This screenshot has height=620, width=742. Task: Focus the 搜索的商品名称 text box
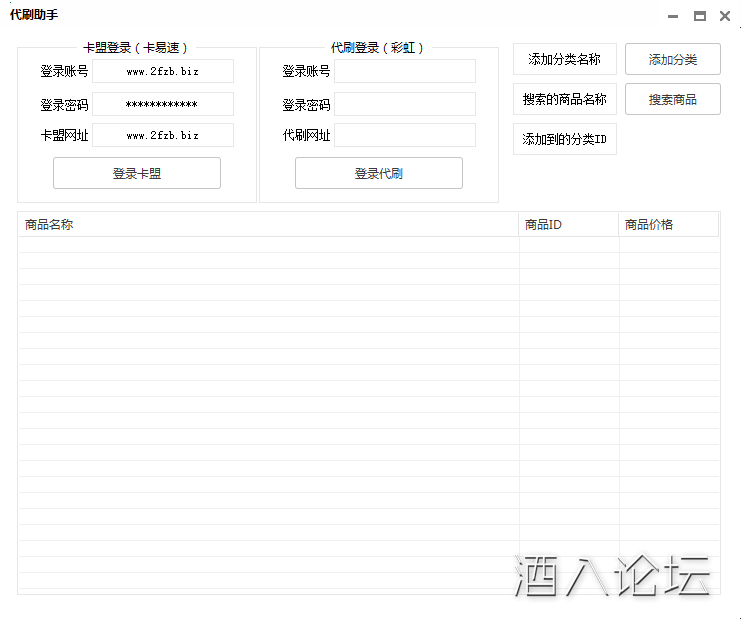(565, 99)
